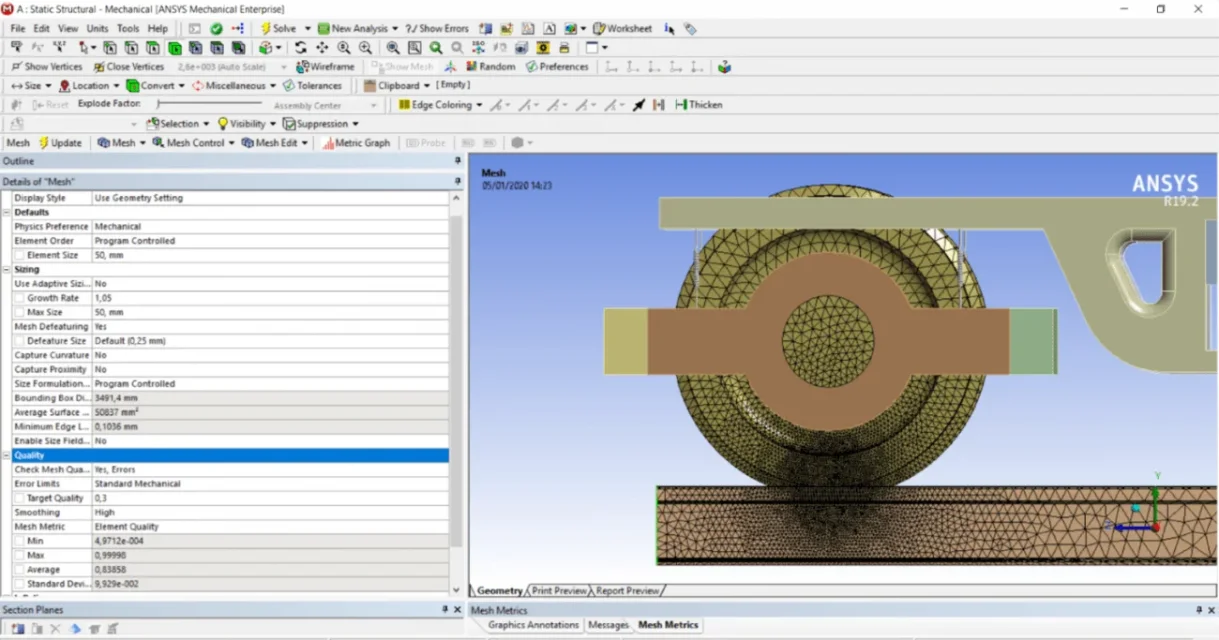Open the Size dropdown
This screenshot has height=640, width=1219.
tap(30, 86)
